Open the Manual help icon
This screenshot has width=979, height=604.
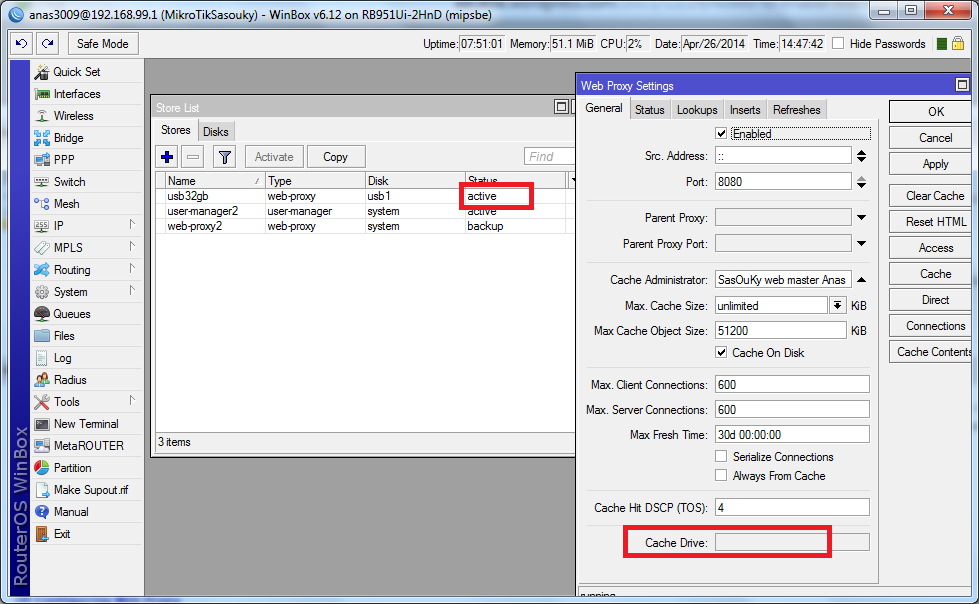pyautogui.click(x=42, y=512)
